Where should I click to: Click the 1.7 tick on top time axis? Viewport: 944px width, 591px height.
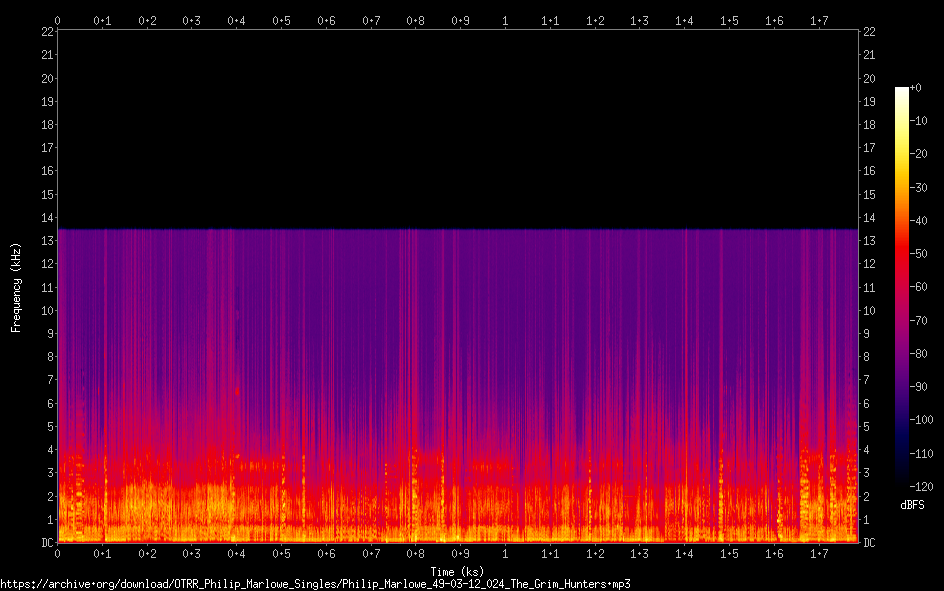[x=819, y=20]
